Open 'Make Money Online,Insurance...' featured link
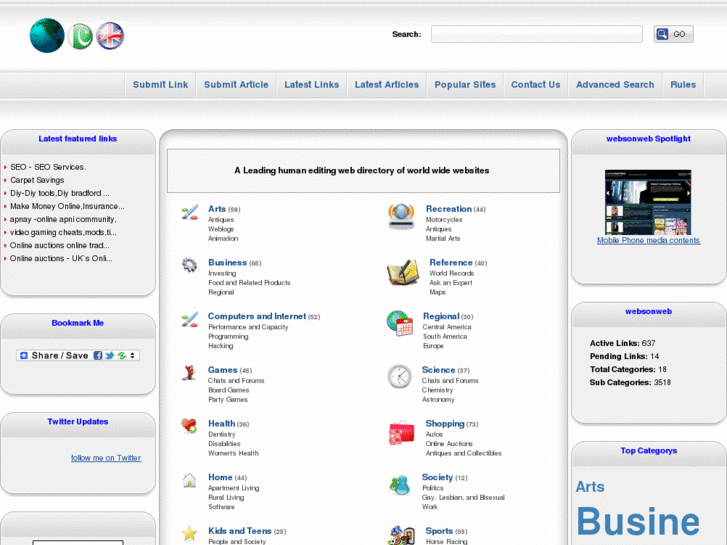Viewport: 727px width, 545px height. coord(67,206)
